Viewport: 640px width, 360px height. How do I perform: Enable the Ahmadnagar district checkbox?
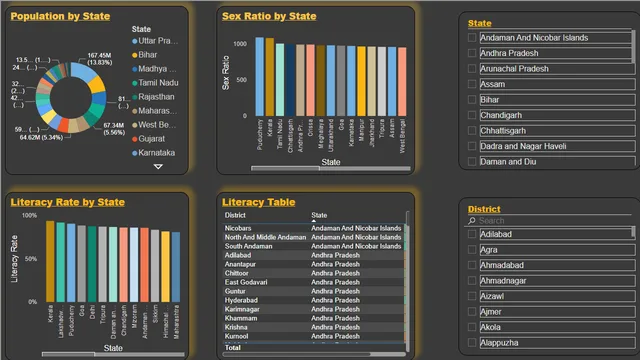click(472, 281)
